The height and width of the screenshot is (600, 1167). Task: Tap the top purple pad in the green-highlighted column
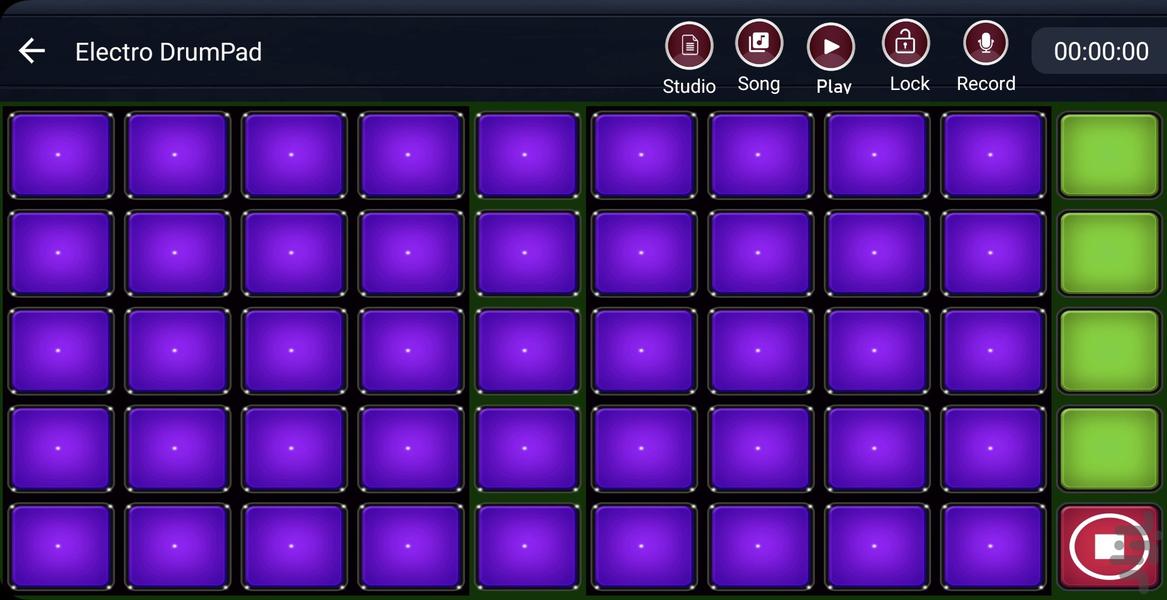tap(527, 155)
